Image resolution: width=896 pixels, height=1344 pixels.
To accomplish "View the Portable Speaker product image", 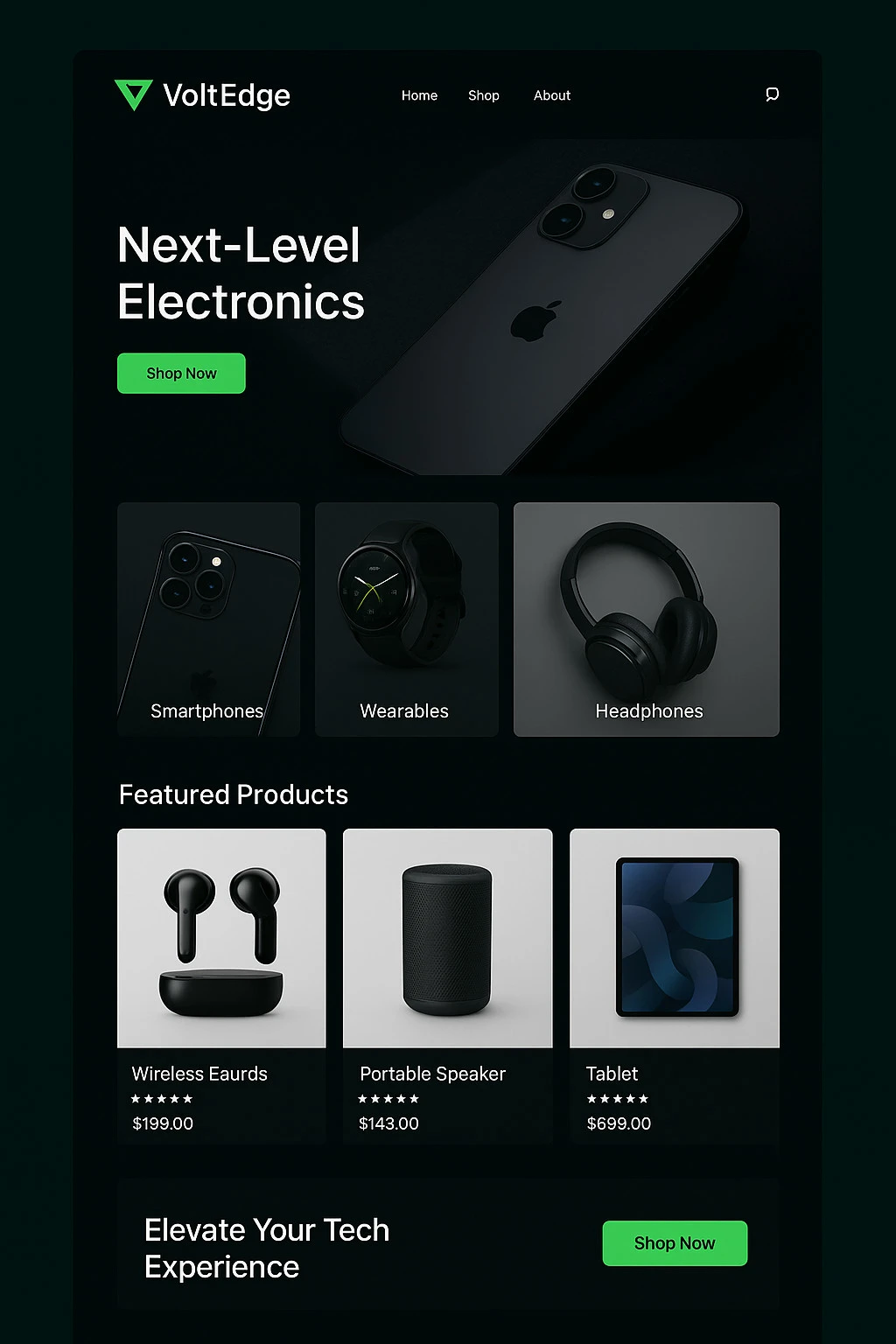I will coord(447,938).
